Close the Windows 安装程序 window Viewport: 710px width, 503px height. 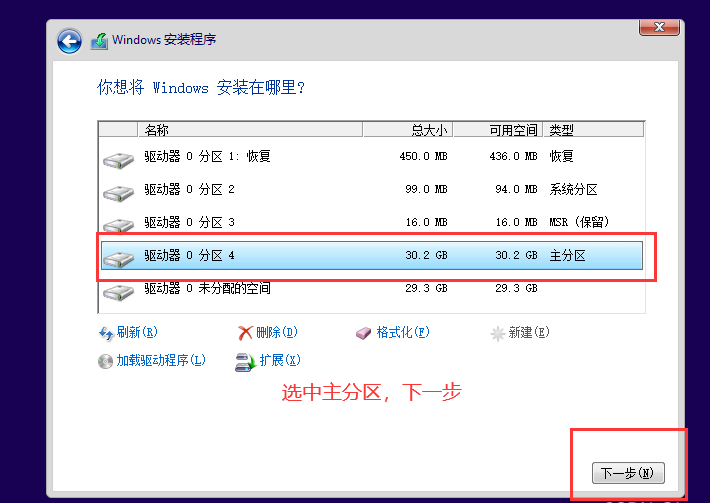pyautogui.click(x=659, y=28)
